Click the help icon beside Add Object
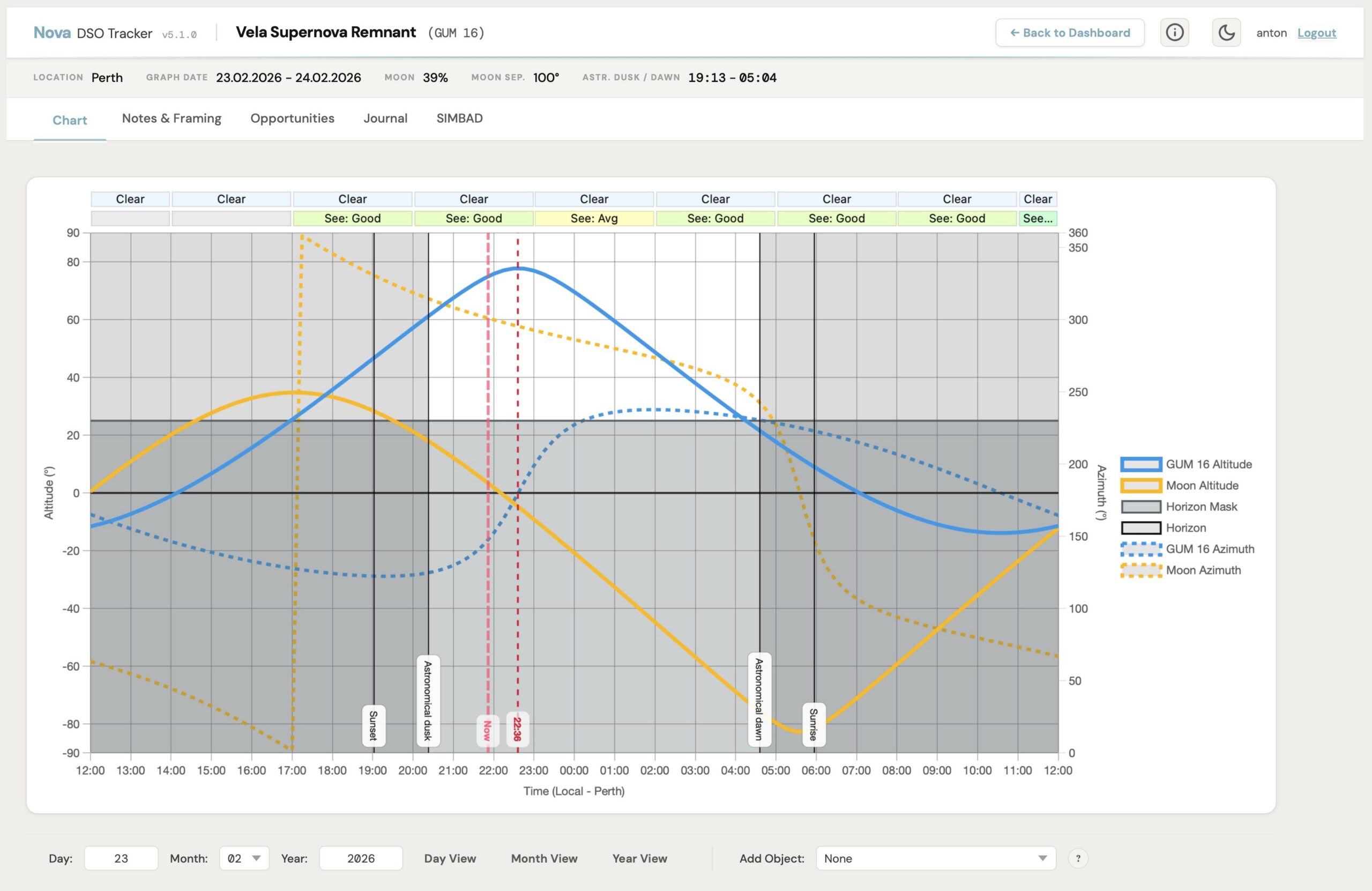The image size is (1372, 891). pos(1079,858)
